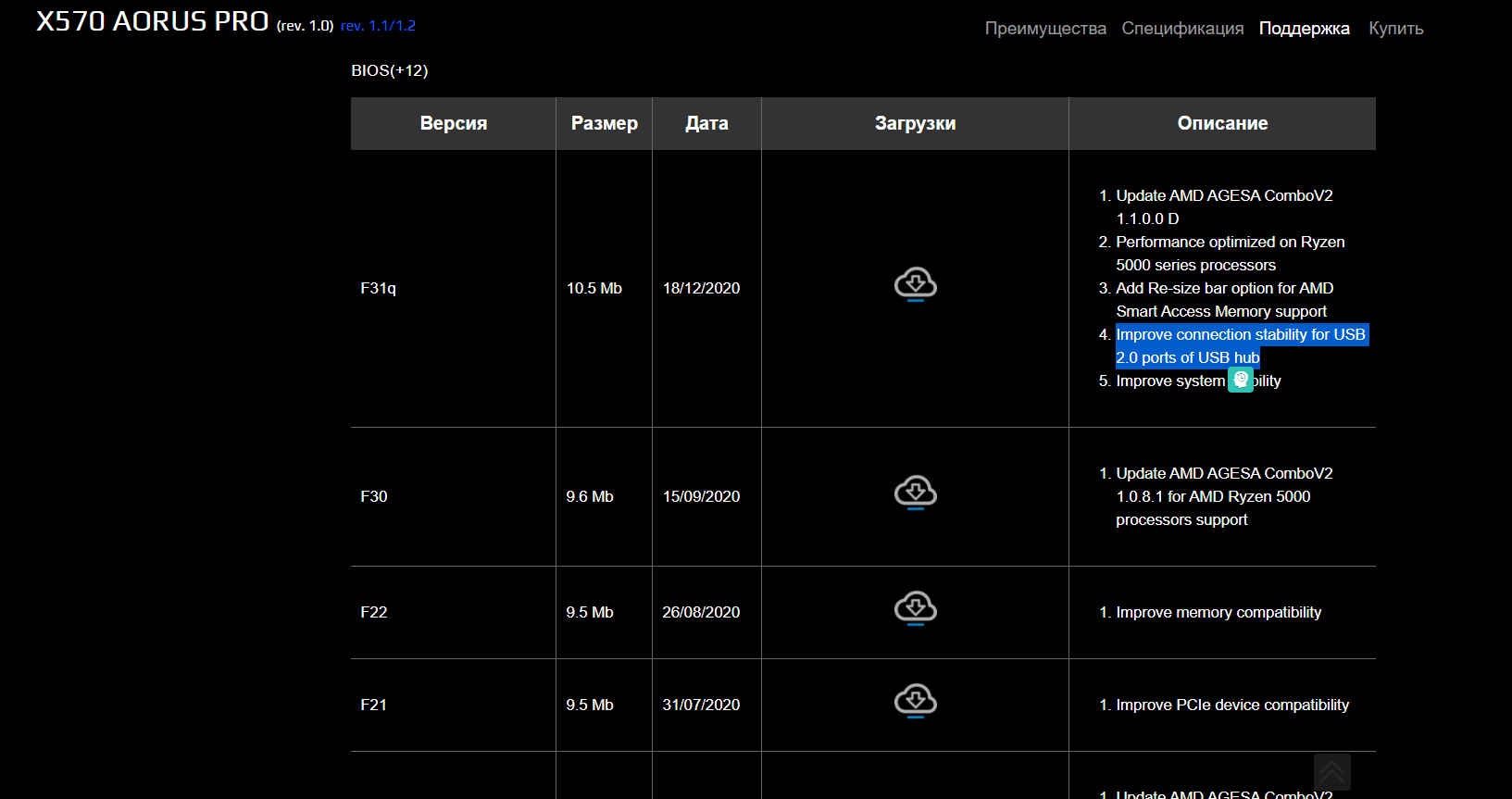Click the Загрузки column header
The height and width of the screenshot is (799, 1512).
point(915,123)
